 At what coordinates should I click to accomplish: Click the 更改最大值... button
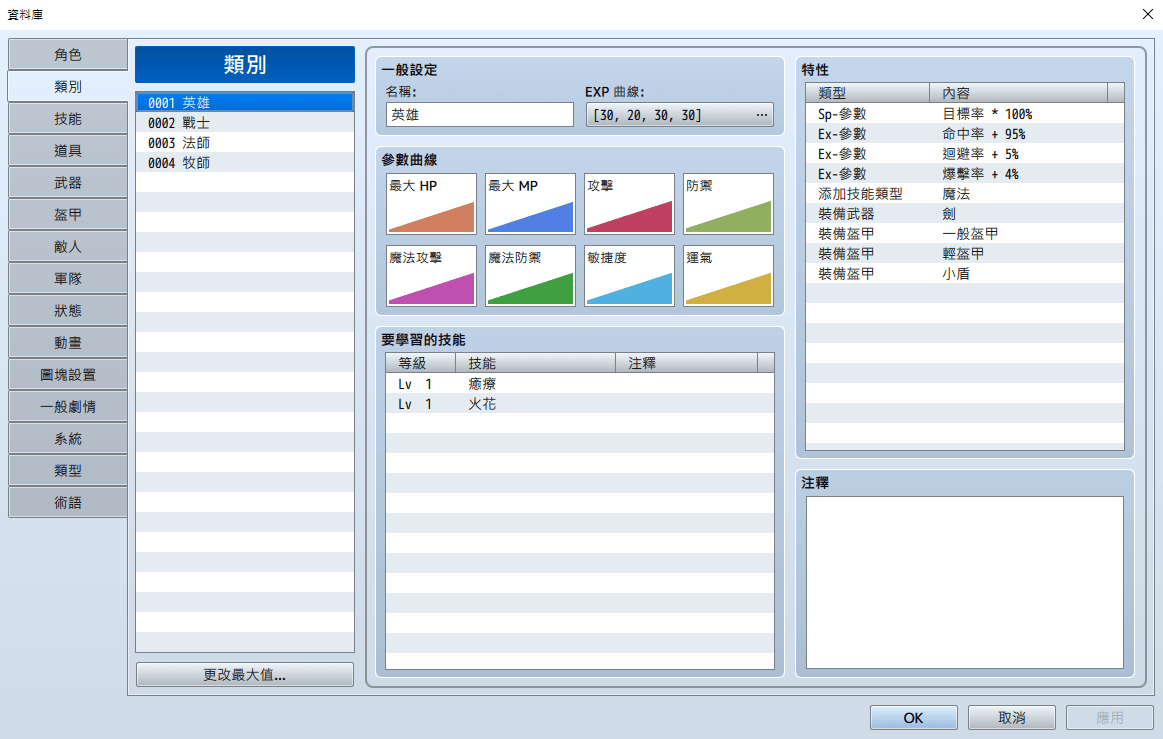click(245, 675)
